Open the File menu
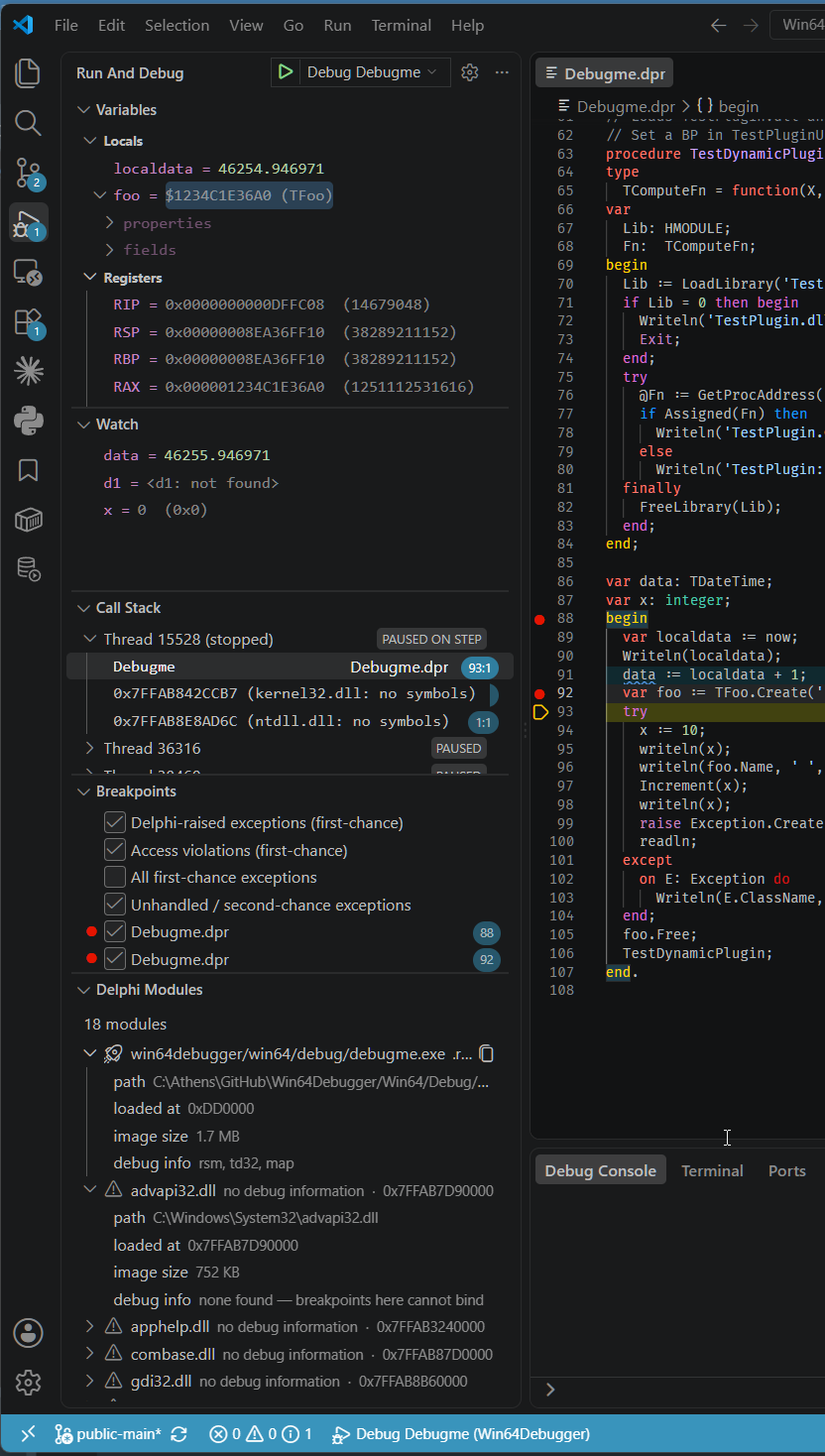Screen dimensions: 825x1456 pyautogui.click(x=65, y=26)
